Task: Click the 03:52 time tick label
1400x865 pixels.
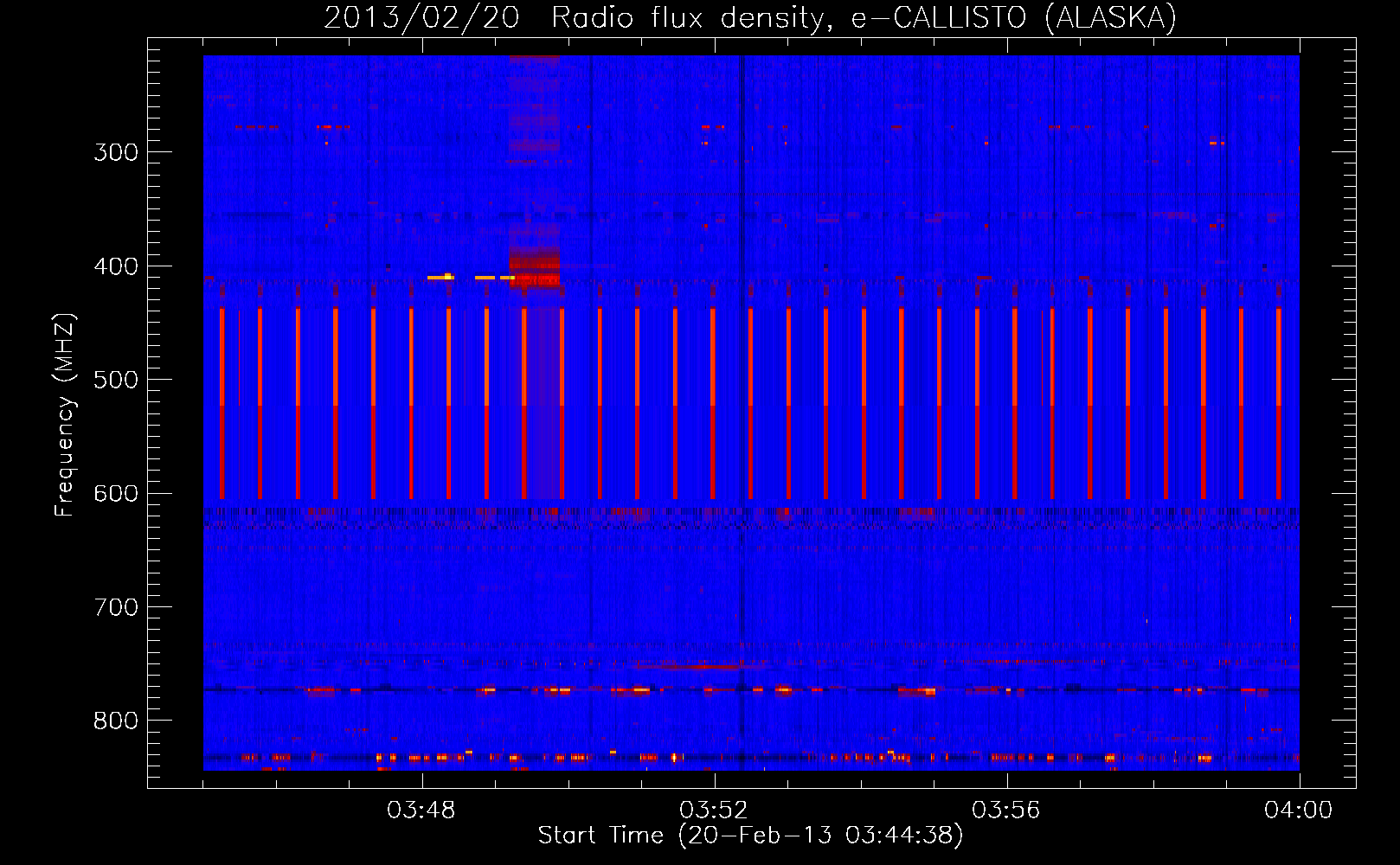Action: 714,811
